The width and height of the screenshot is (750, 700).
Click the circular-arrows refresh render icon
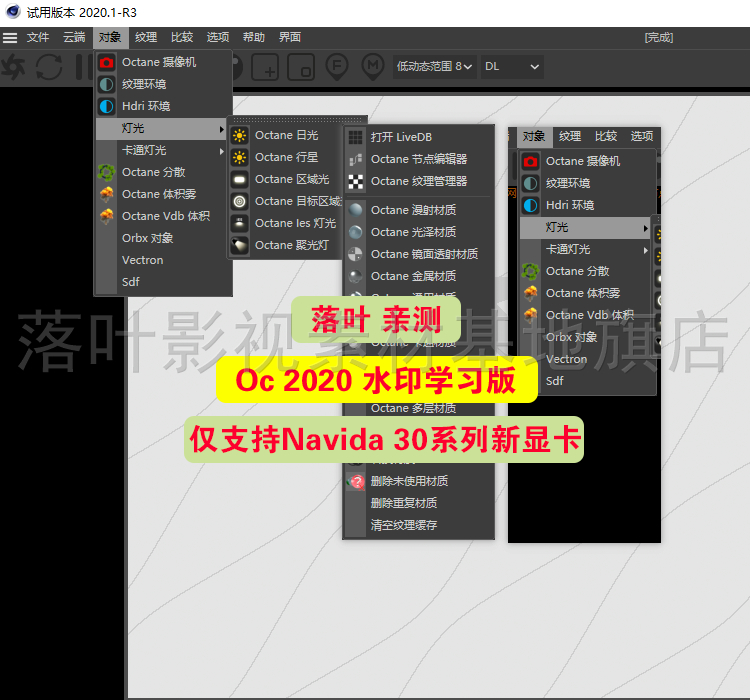pyautogui.click(x=49, y=67)
